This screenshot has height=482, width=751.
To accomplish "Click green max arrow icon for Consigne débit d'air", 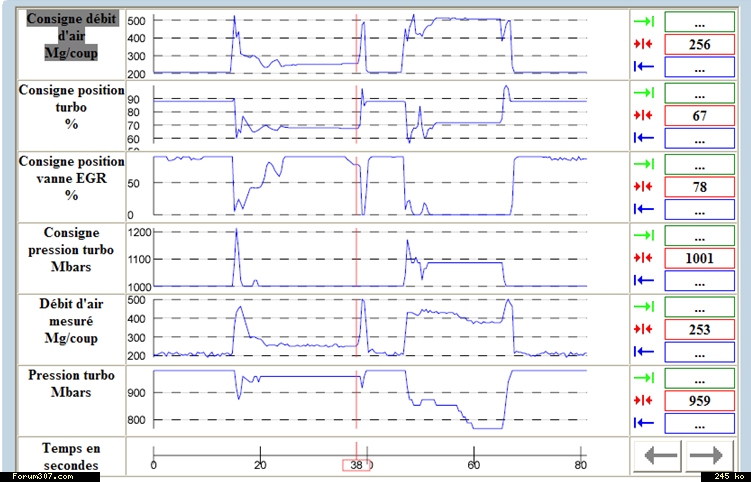I will [644, 22].
